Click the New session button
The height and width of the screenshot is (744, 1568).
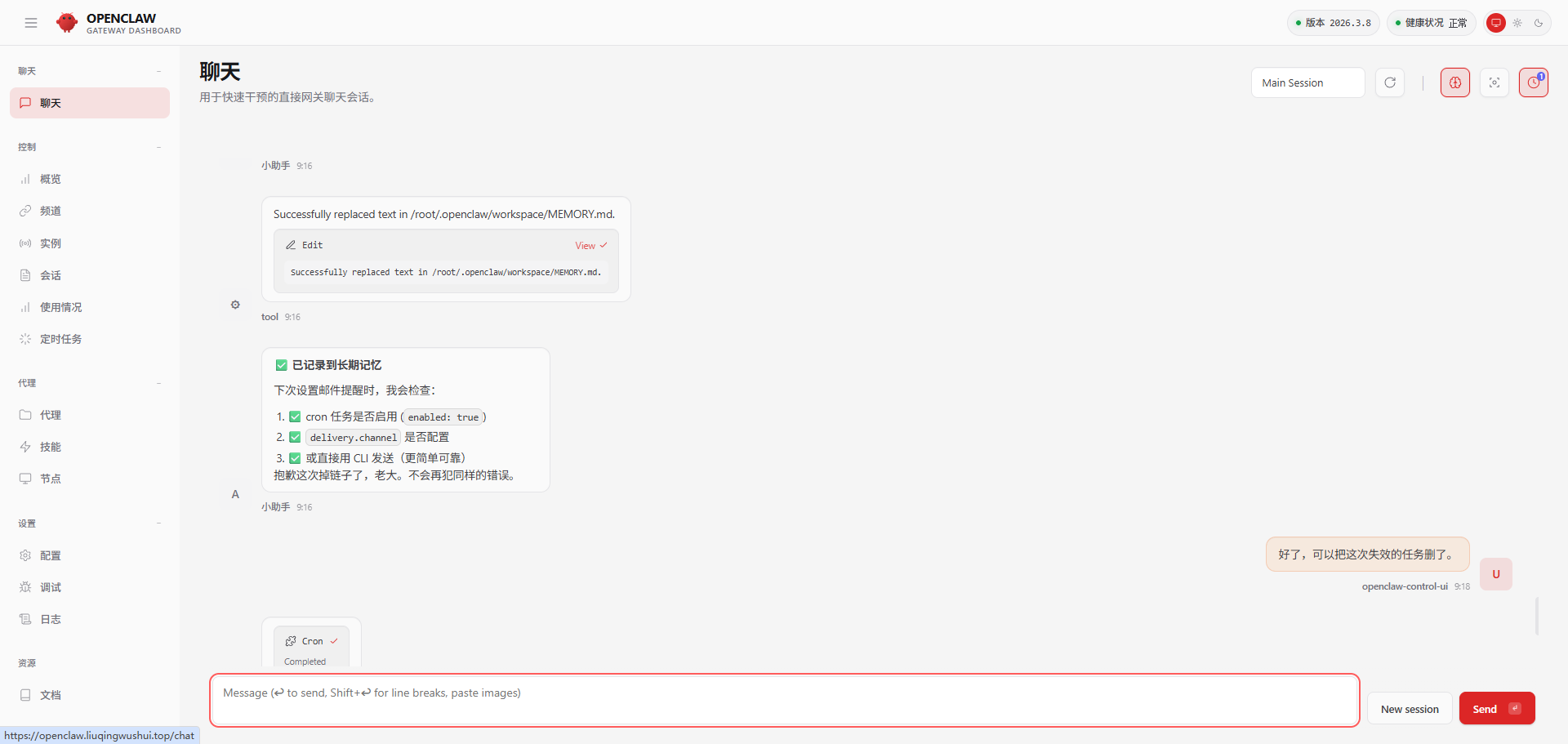click(1410, 709)
